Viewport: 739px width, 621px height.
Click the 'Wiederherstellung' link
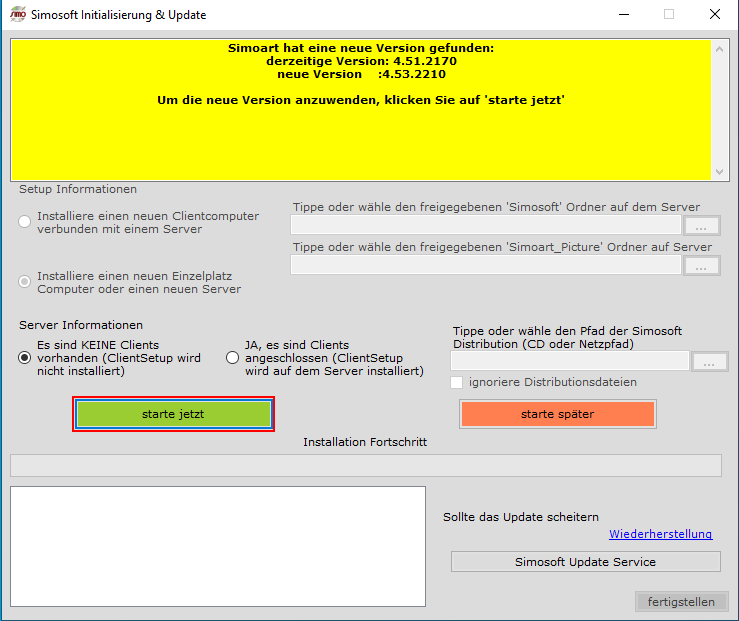coord(660,535)
